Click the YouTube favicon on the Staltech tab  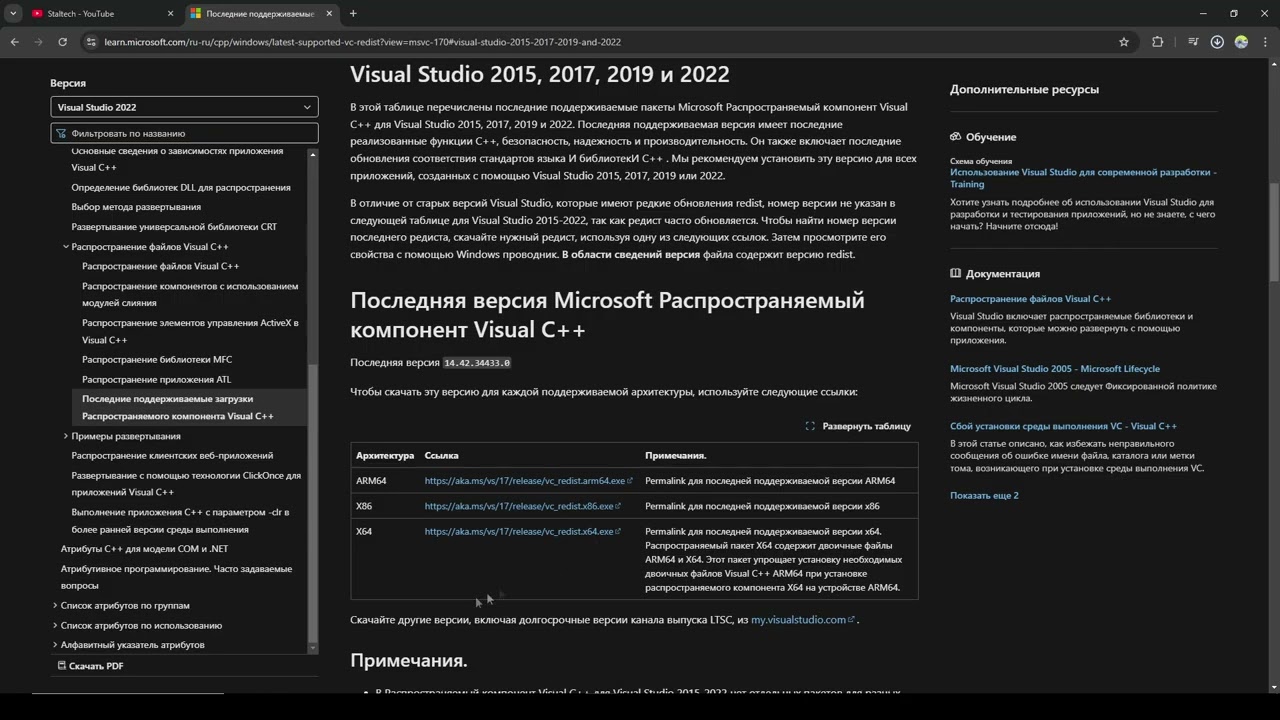[x=38, y=14]
